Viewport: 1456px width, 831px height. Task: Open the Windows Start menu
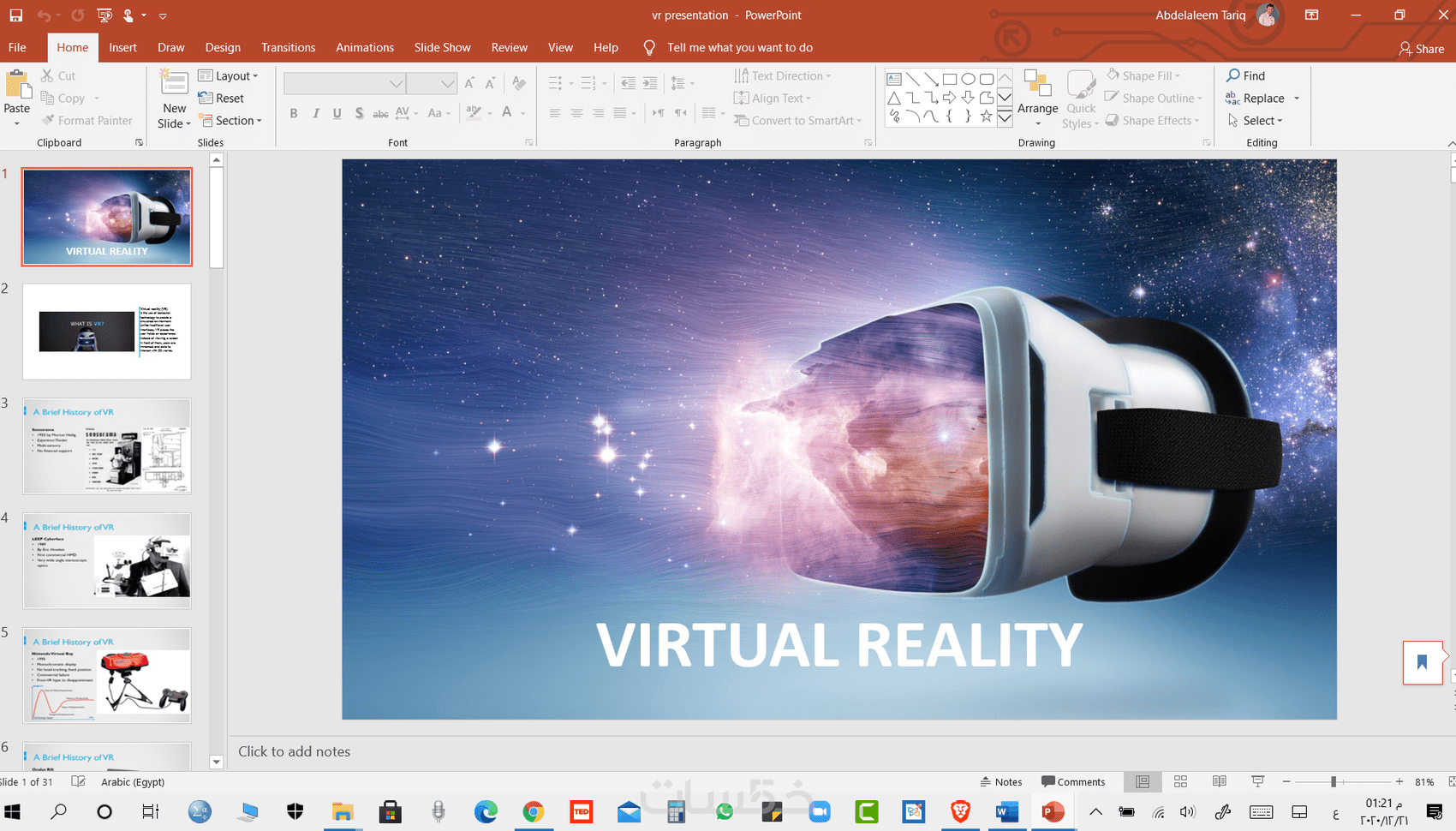click(13, 811)
